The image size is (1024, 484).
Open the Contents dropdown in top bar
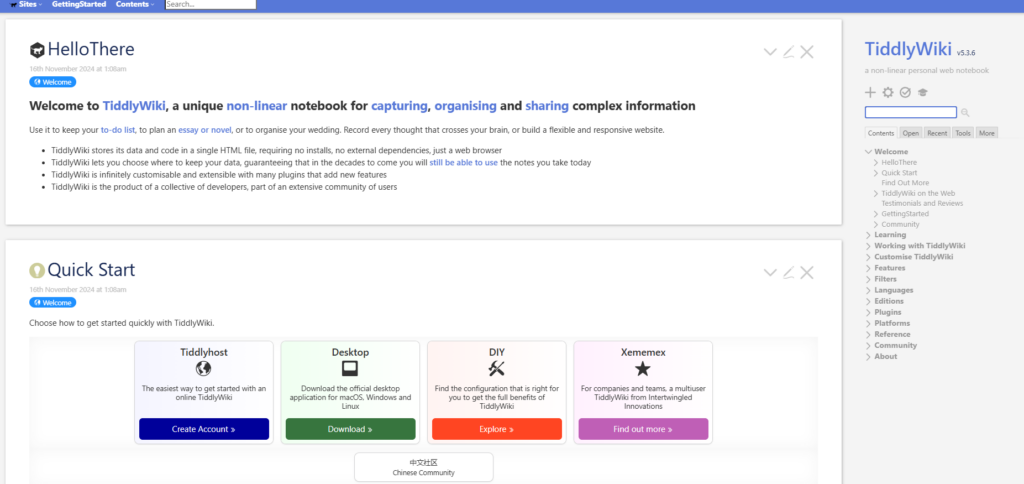coord(134,5)
